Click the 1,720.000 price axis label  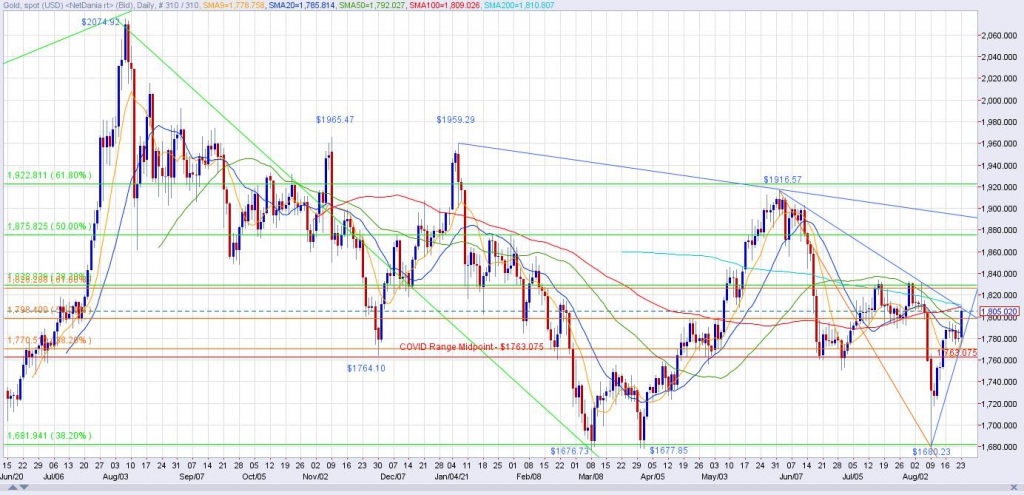pyautogui.click(x=1000, y=404)
